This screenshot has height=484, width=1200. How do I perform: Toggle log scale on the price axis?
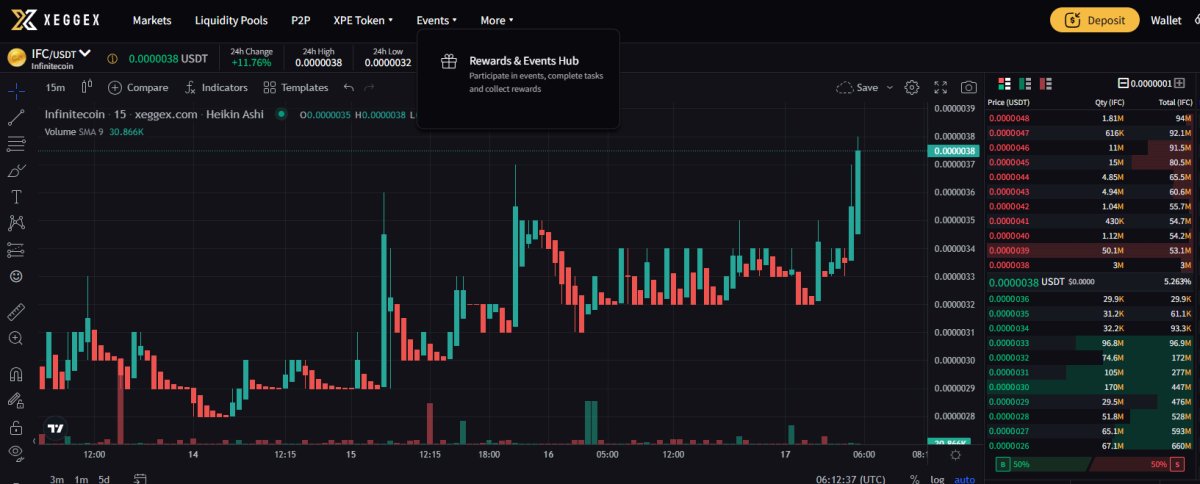937,479
